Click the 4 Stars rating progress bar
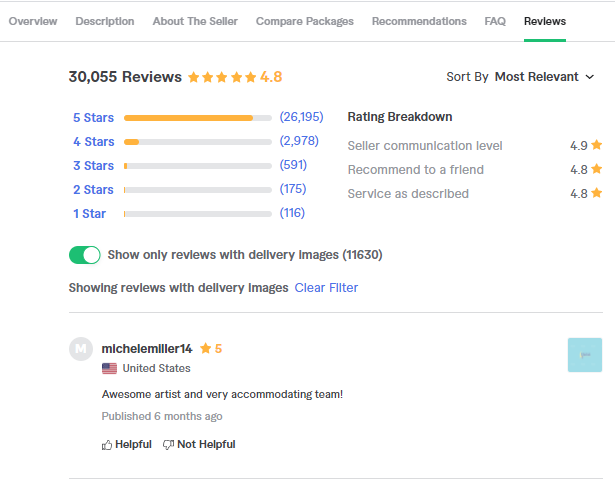This screenshot has width=615, height=483. click(198, 142)
